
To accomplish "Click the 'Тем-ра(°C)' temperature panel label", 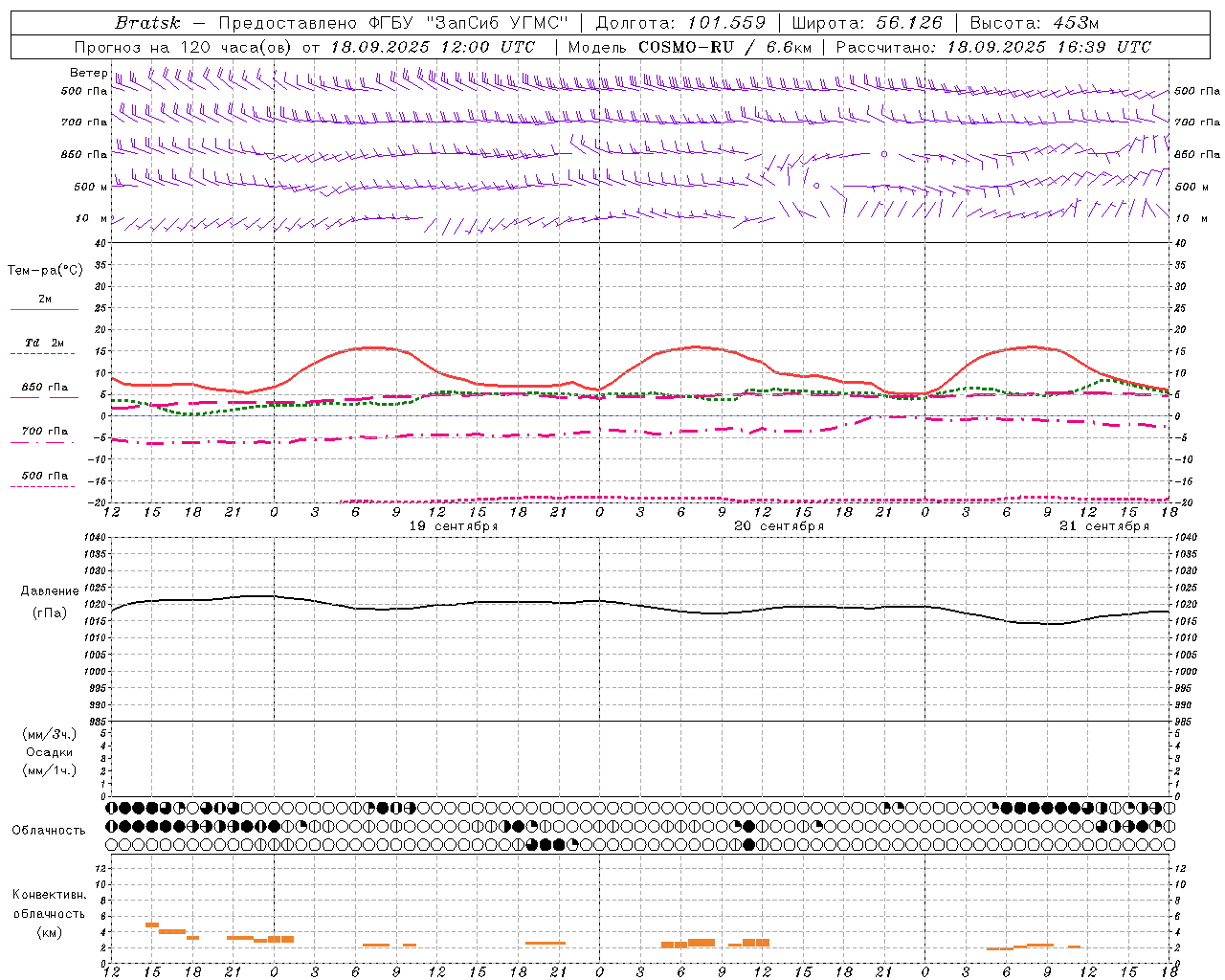I will pyautogui.click(x=45, y=271).
